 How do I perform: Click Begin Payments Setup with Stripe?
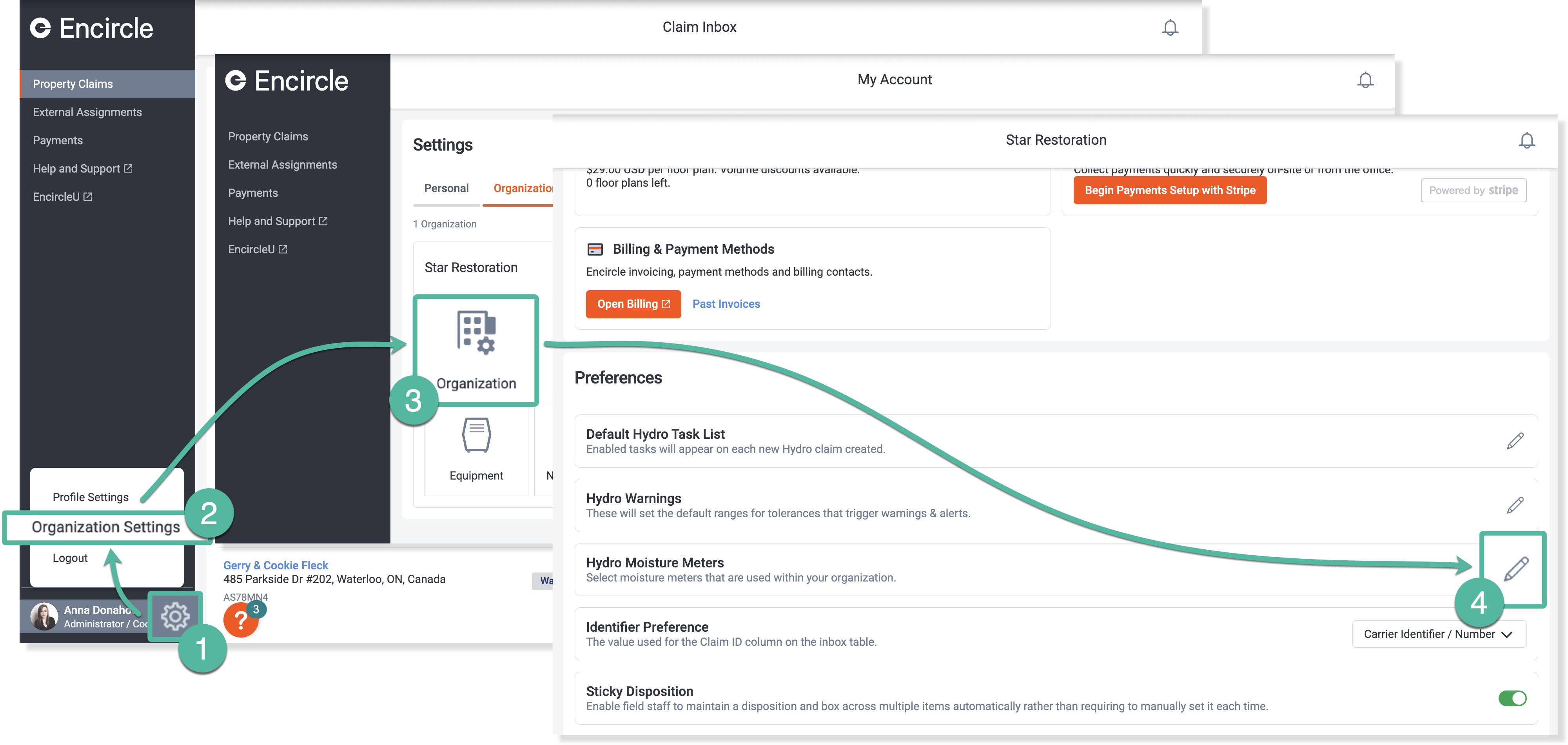point(1169,190)
